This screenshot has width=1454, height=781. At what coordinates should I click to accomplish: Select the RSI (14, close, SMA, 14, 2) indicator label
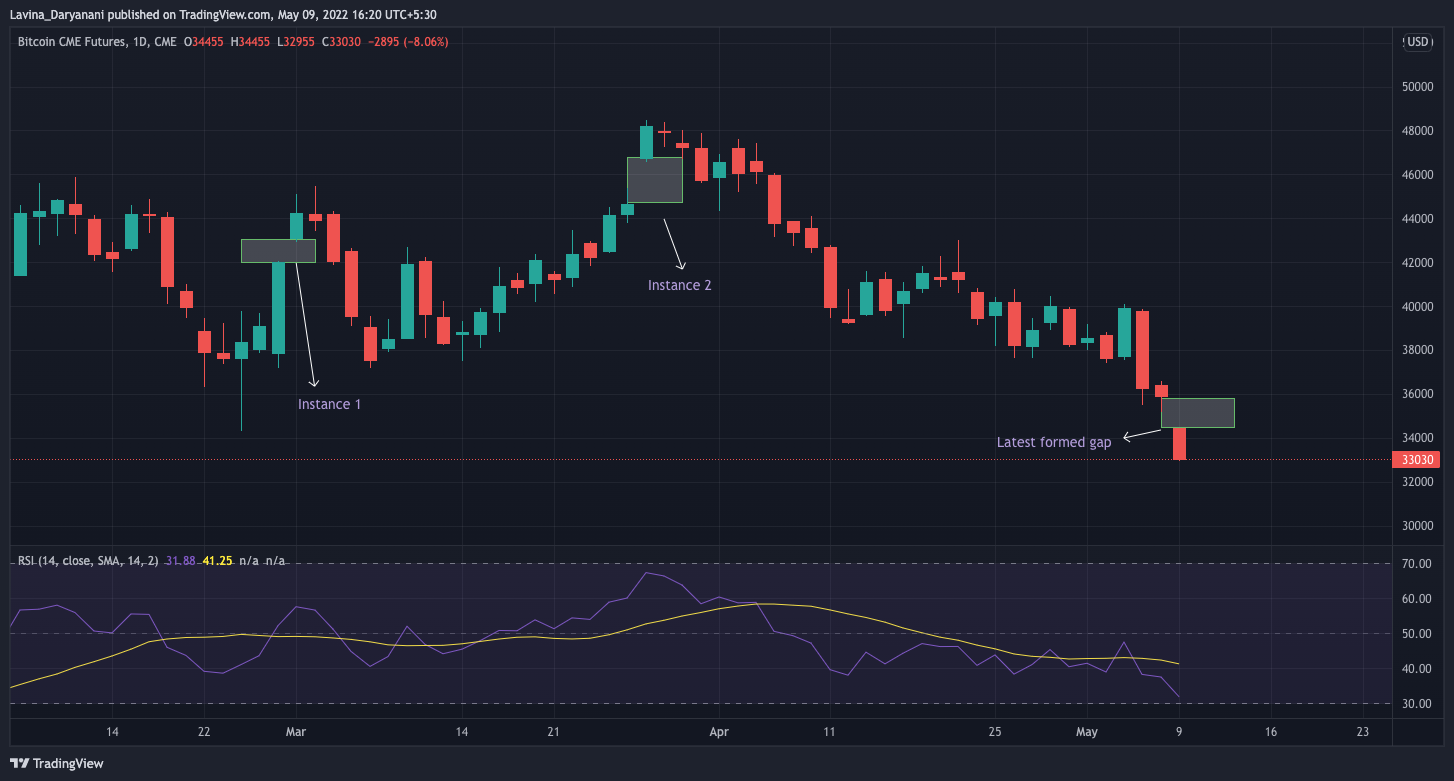click(x=87, y=561)
